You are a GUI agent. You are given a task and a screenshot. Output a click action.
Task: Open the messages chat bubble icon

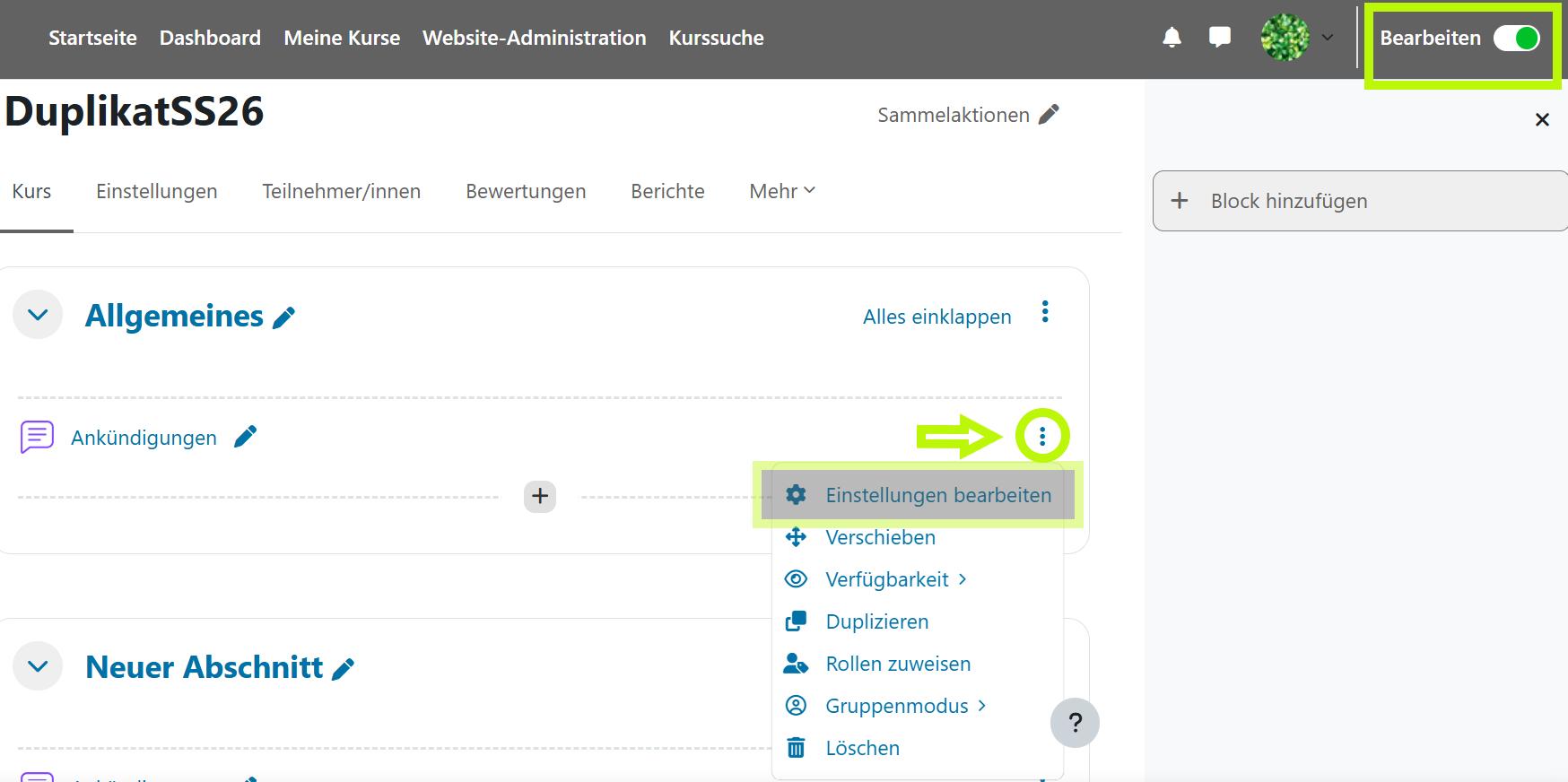coord(1219,38)
